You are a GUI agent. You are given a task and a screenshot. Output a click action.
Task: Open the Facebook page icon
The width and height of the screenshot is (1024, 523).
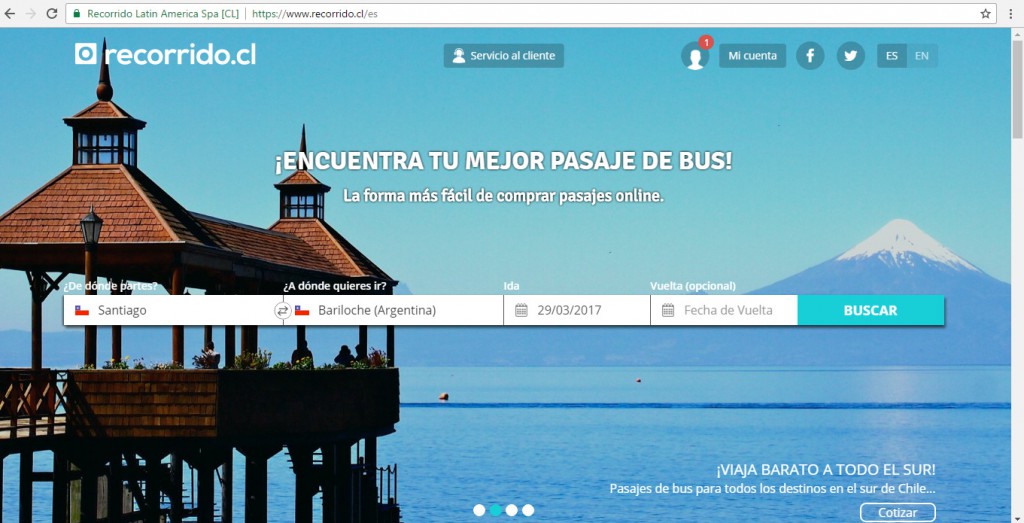(810, 55)
